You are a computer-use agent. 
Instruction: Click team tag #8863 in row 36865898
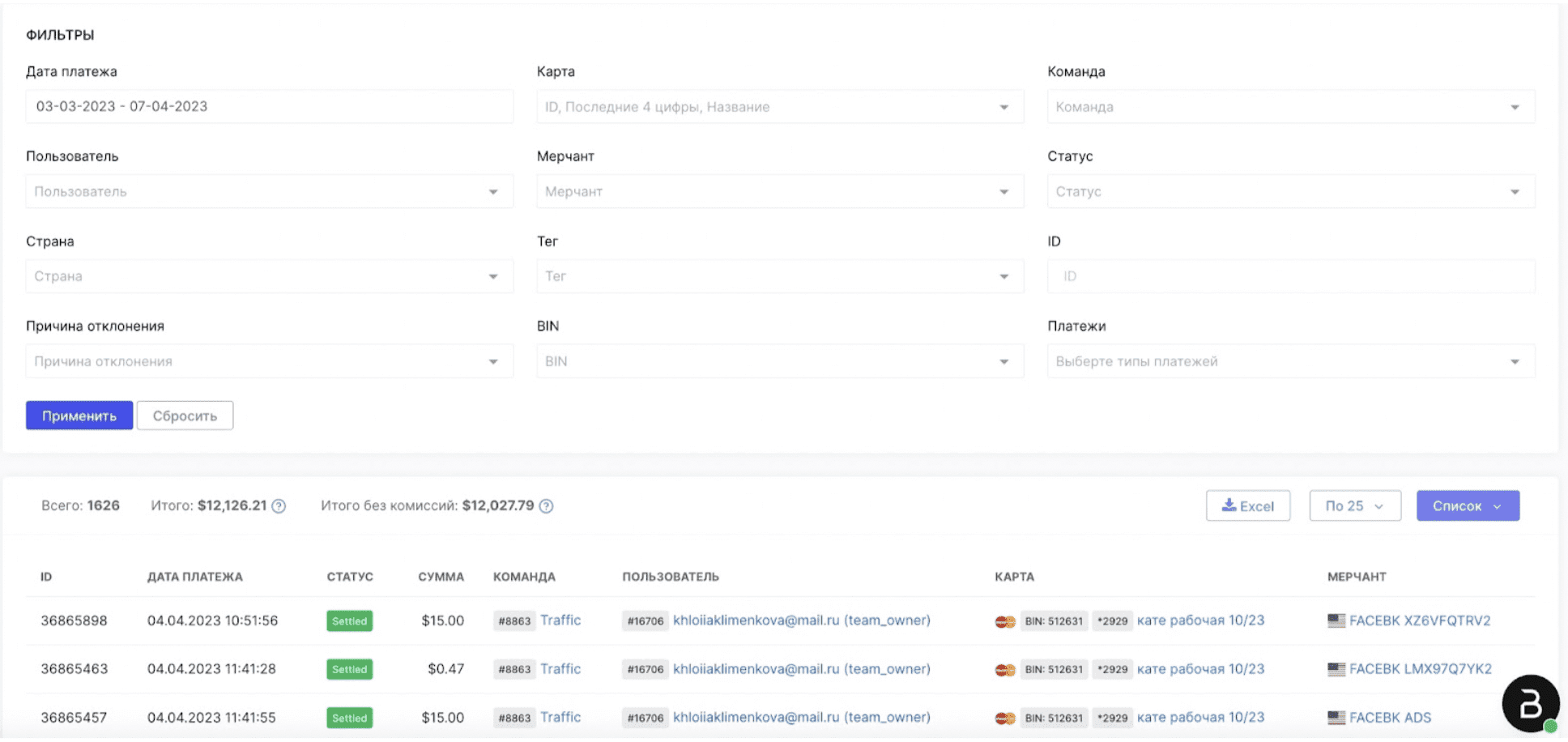(x=514, y=621)
